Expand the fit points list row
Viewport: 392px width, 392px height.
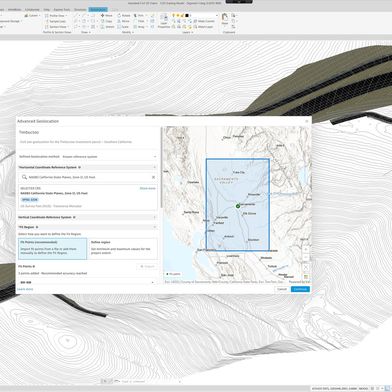(153, 282)
